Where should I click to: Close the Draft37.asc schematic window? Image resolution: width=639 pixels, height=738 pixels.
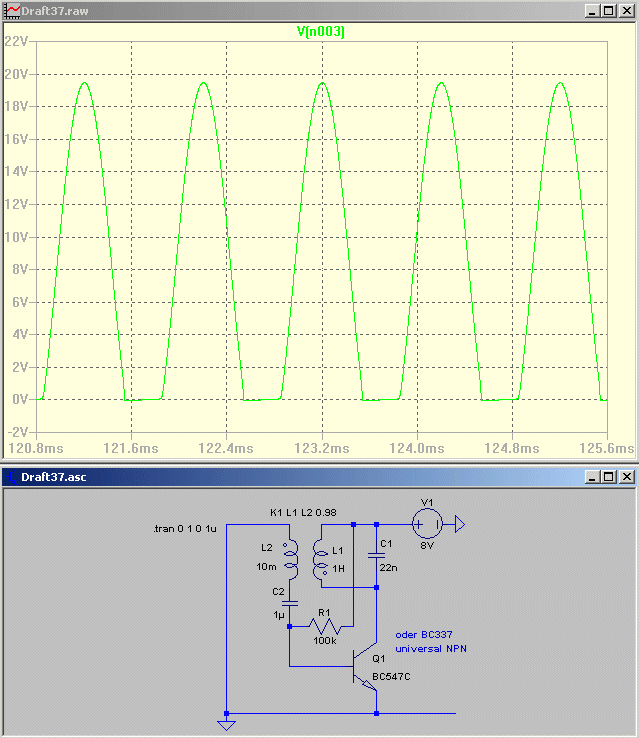click(626, 477)
